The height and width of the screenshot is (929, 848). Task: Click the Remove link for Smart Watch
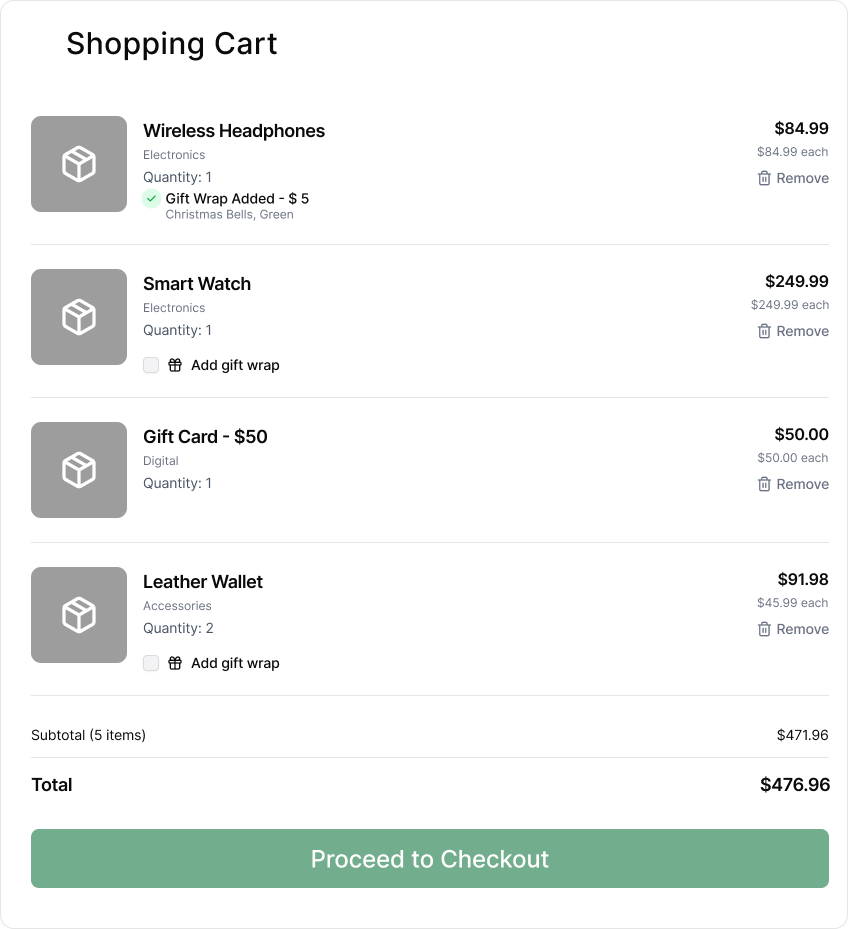(x=794, y=331)
